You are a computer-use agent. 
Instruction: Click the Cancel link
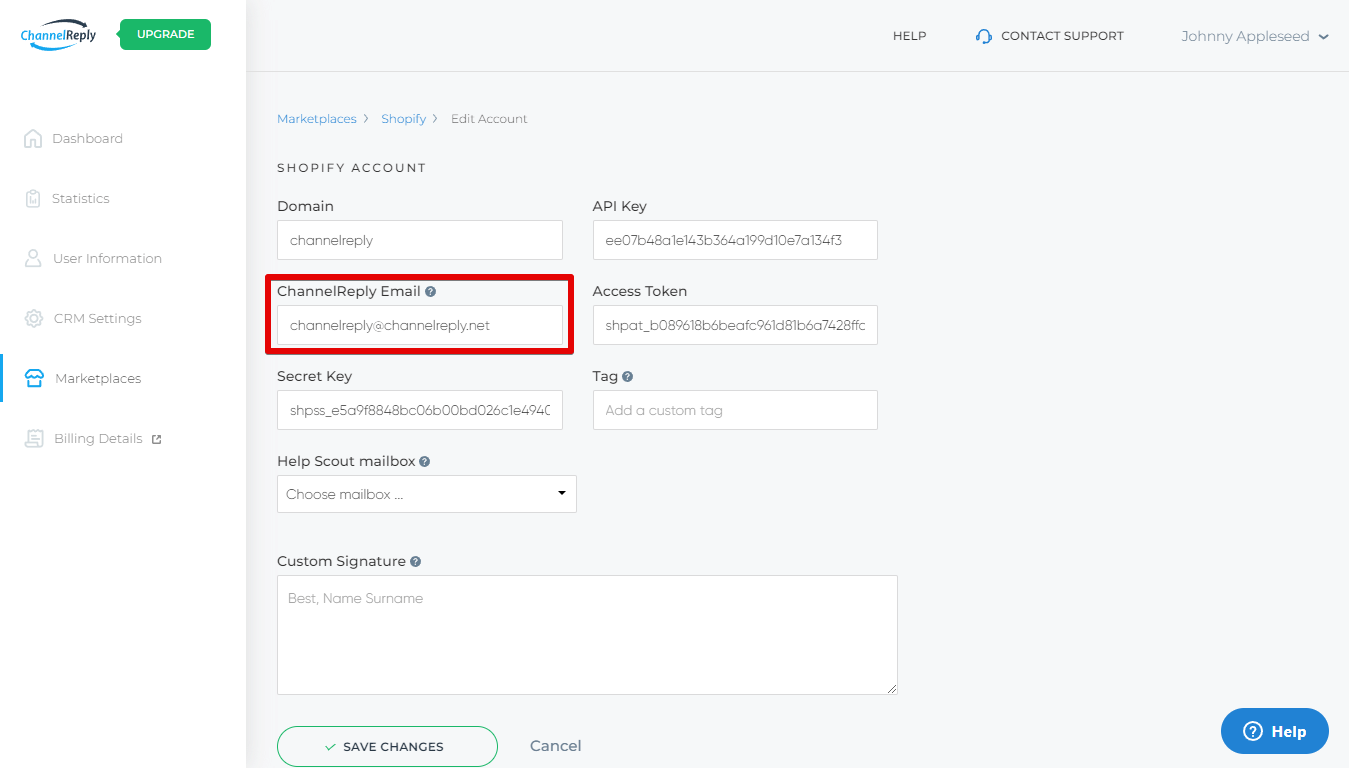click(x=555, y=746)
